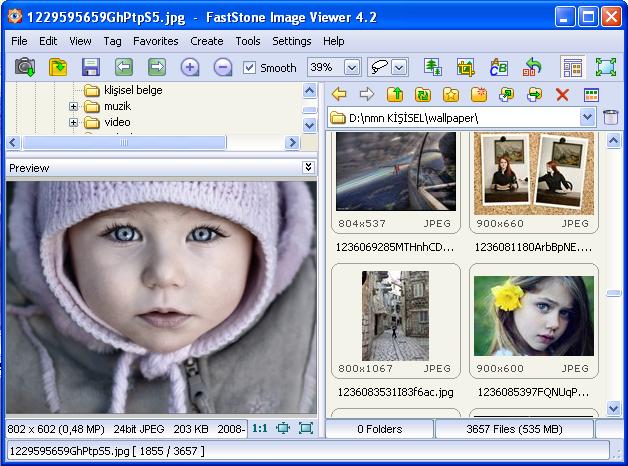Refresh the folder view
Image resolution: width=628 pixels, height=466 pixels.
(x=423, y=94)
